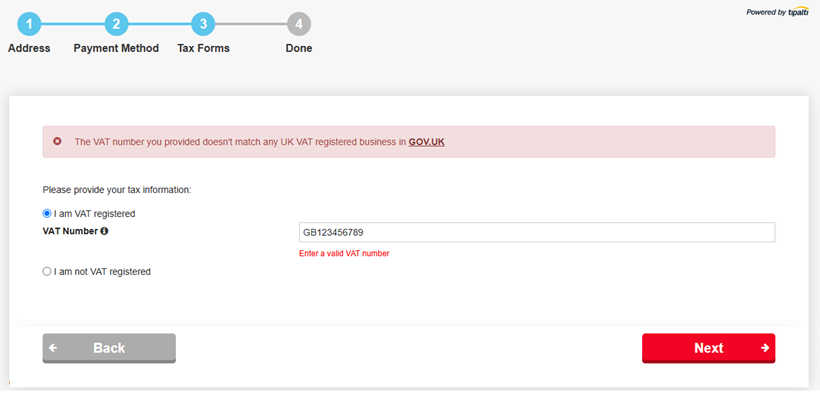Return to previous step with Back
The height and width of the screenshot is (394, 820).
tap(109, 348)
